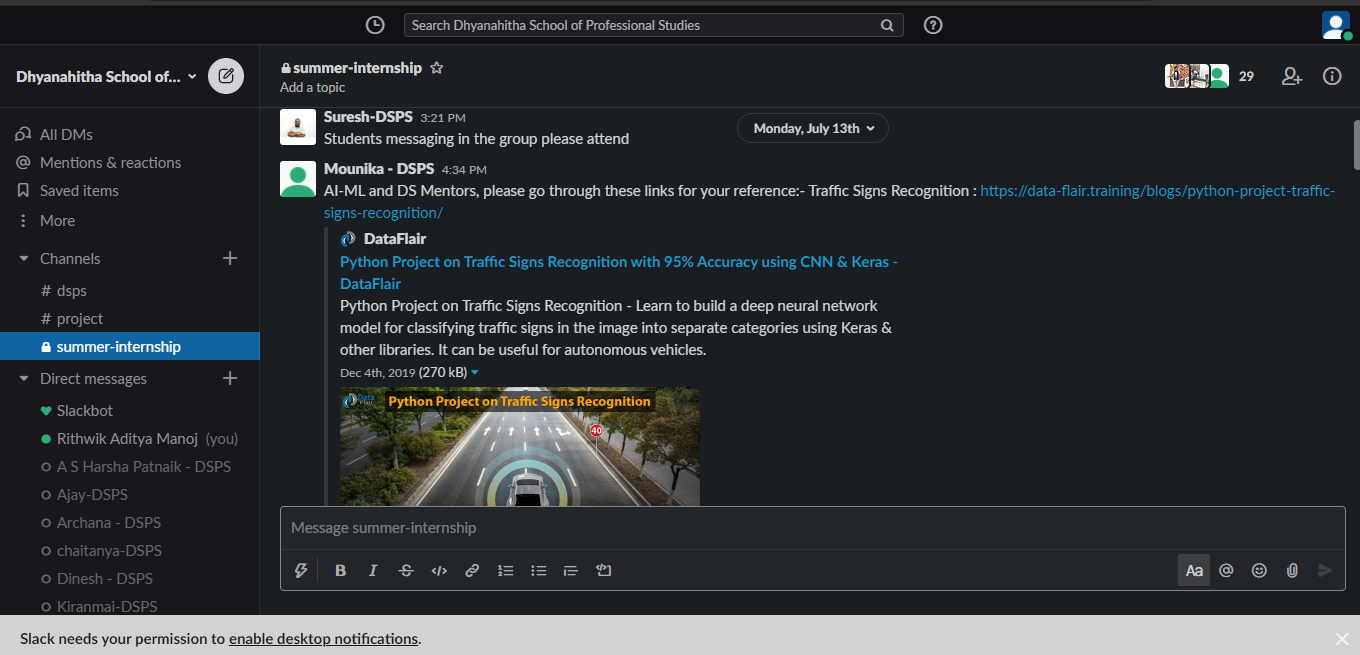Add a channel with the plus icon
Viewport: 1360px width, 655px height.
(230, 258)
